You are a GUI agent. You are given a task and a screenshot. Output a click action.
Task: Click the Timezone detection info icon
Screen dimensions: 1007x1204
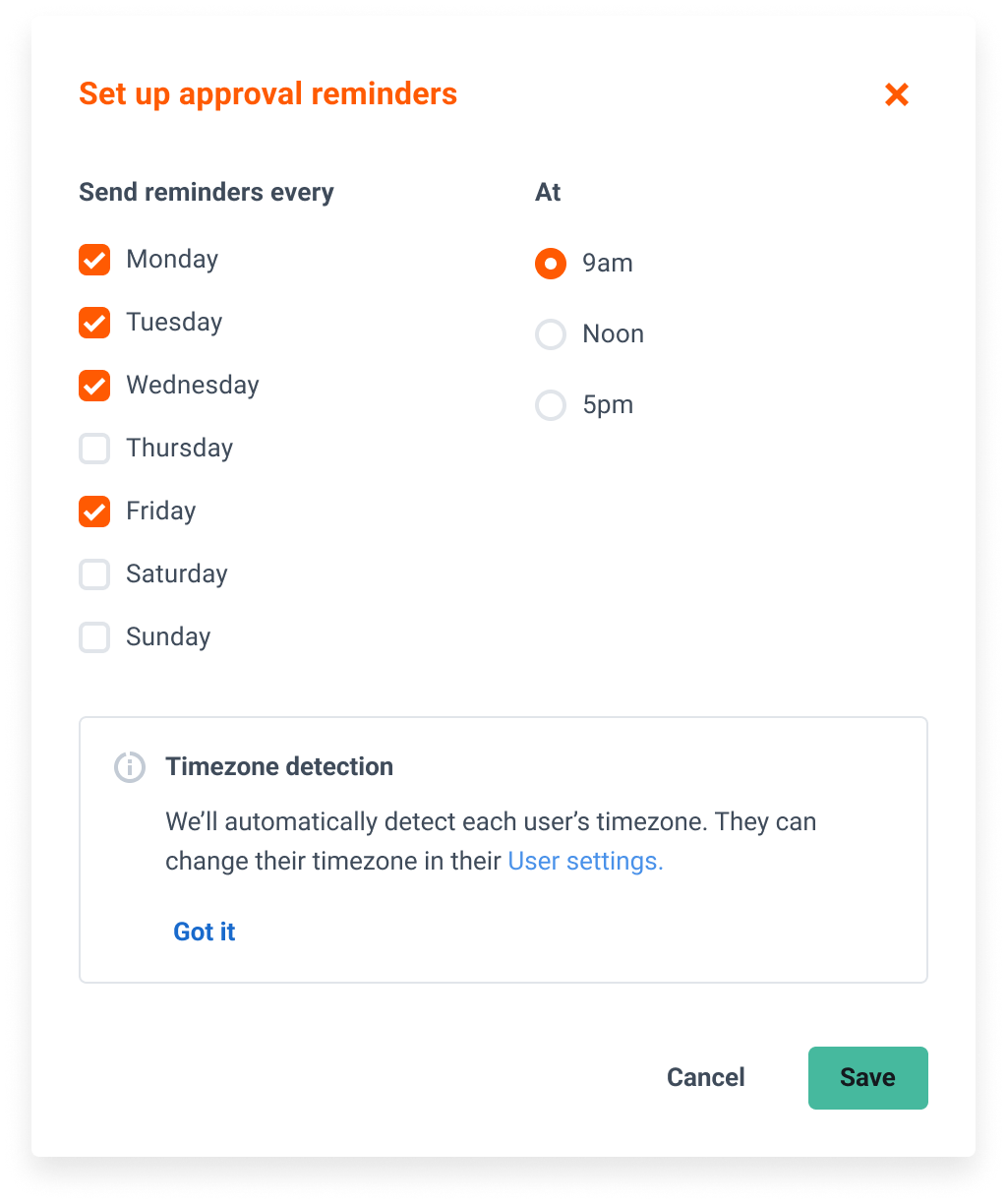[x=130, y=766]
